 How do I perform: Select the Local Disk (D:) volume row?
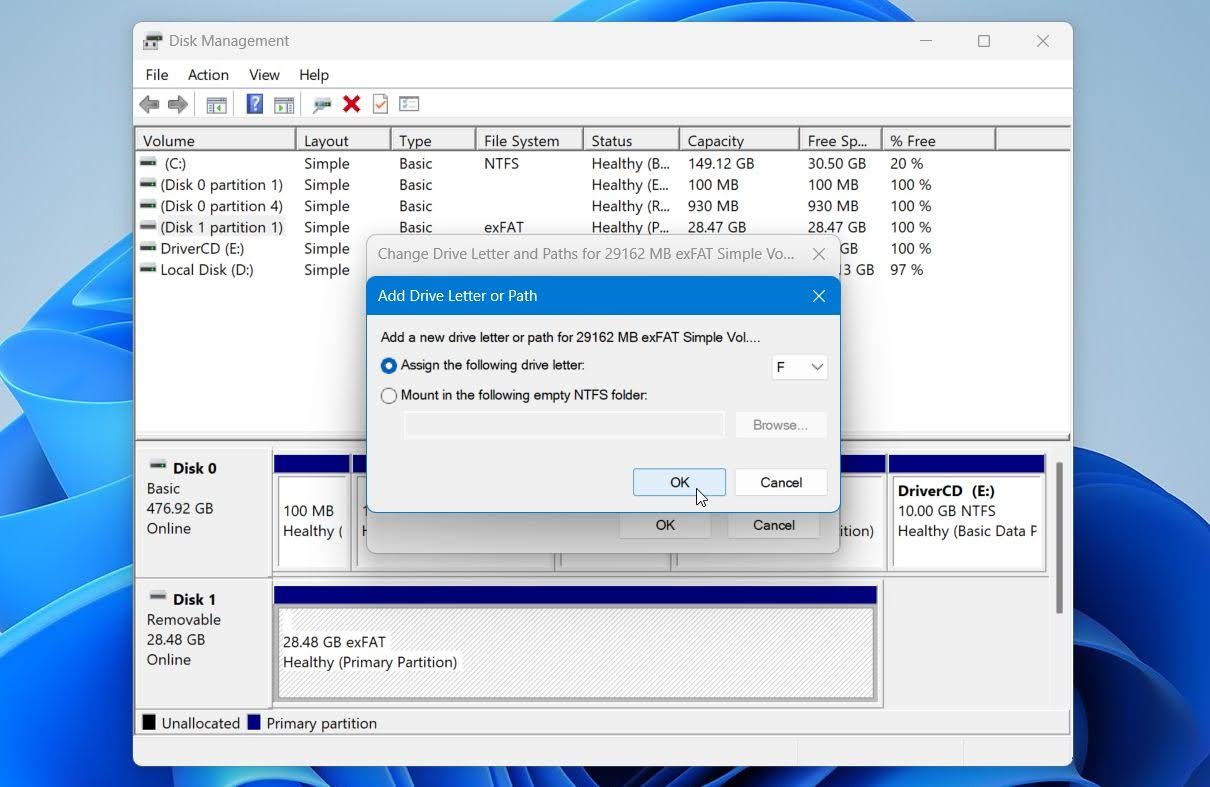[x=251, y=270]
